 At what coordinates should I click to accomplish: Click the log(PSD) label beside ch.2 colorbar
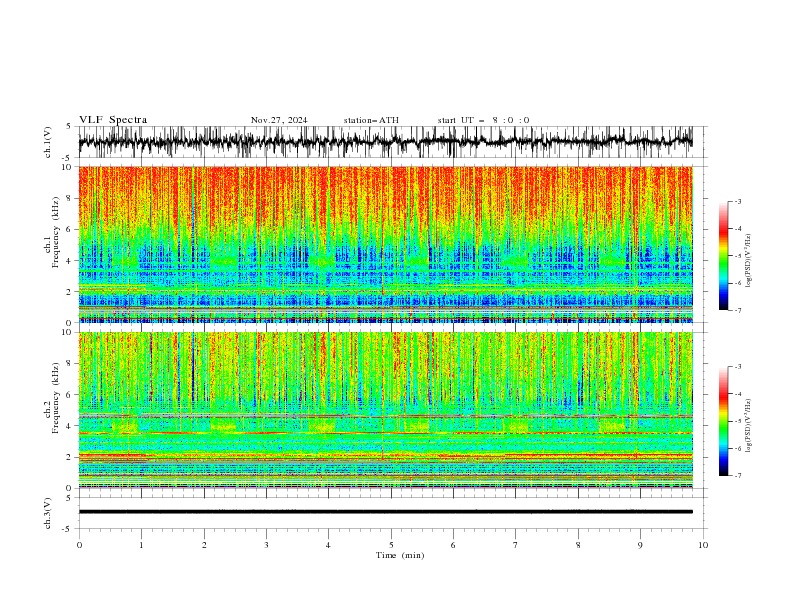click(749, 426)
